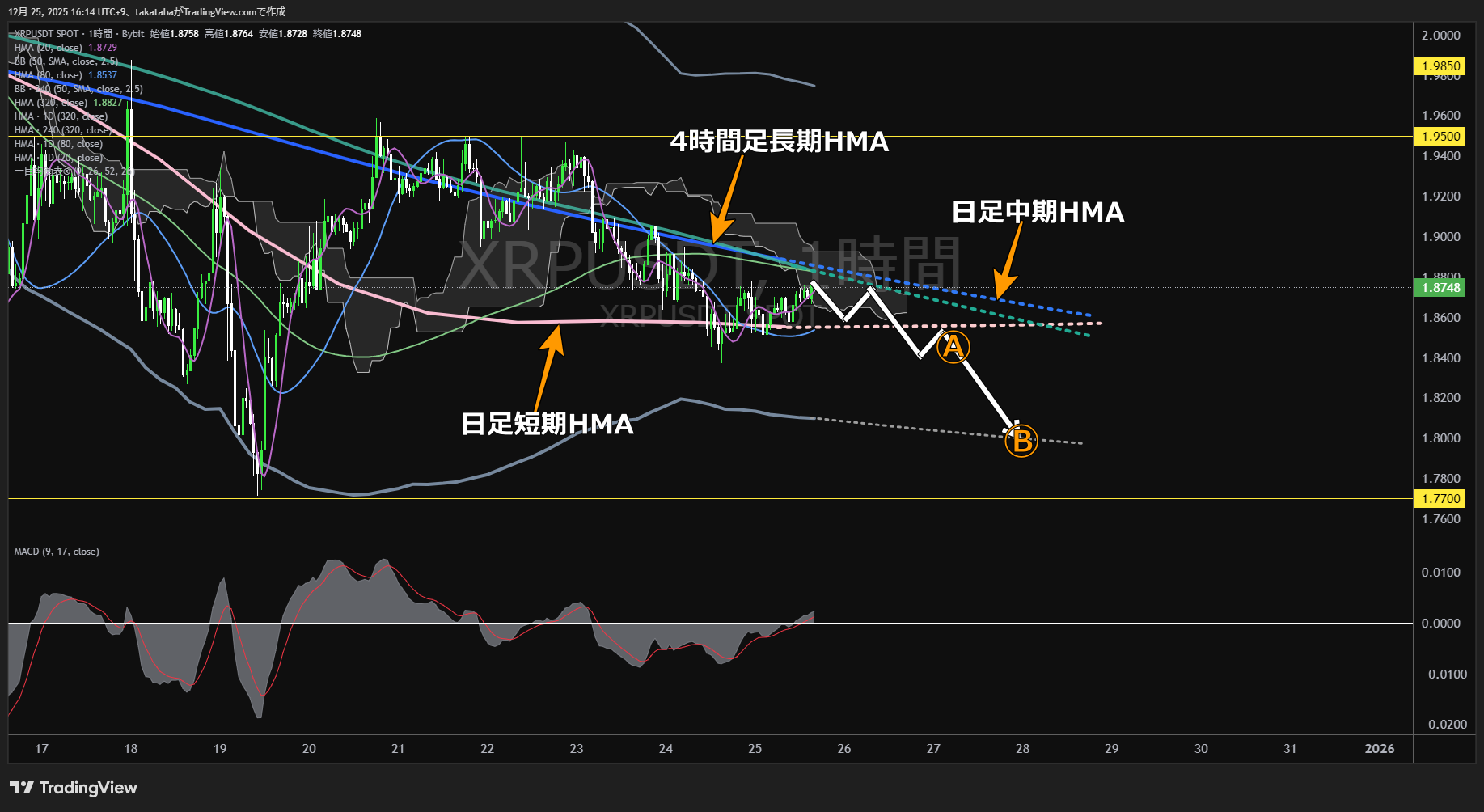
Task: Click the MACD (9, 17, close) label
Action: (x=57, y=552)
